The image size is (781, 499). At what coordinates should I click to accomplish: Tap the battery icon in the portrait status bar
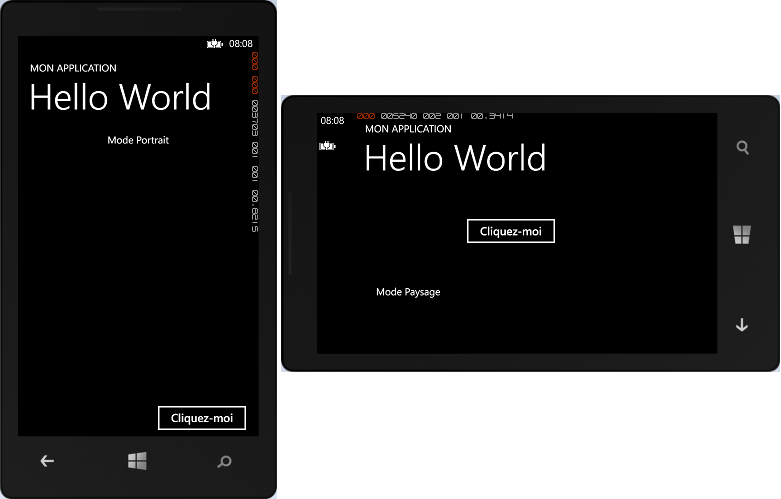(x=213, y=44)
